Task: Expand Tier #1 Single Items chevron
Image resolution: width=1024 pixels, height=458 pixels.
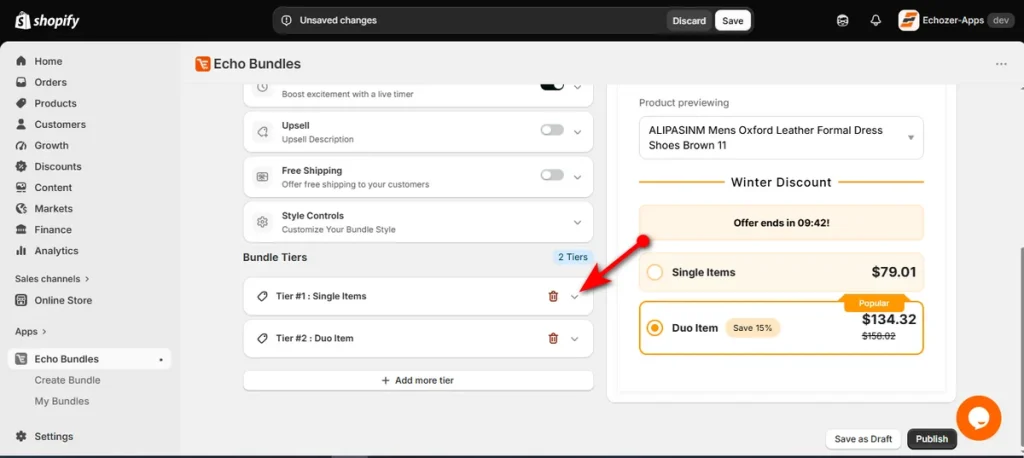Action: [575, 297]
